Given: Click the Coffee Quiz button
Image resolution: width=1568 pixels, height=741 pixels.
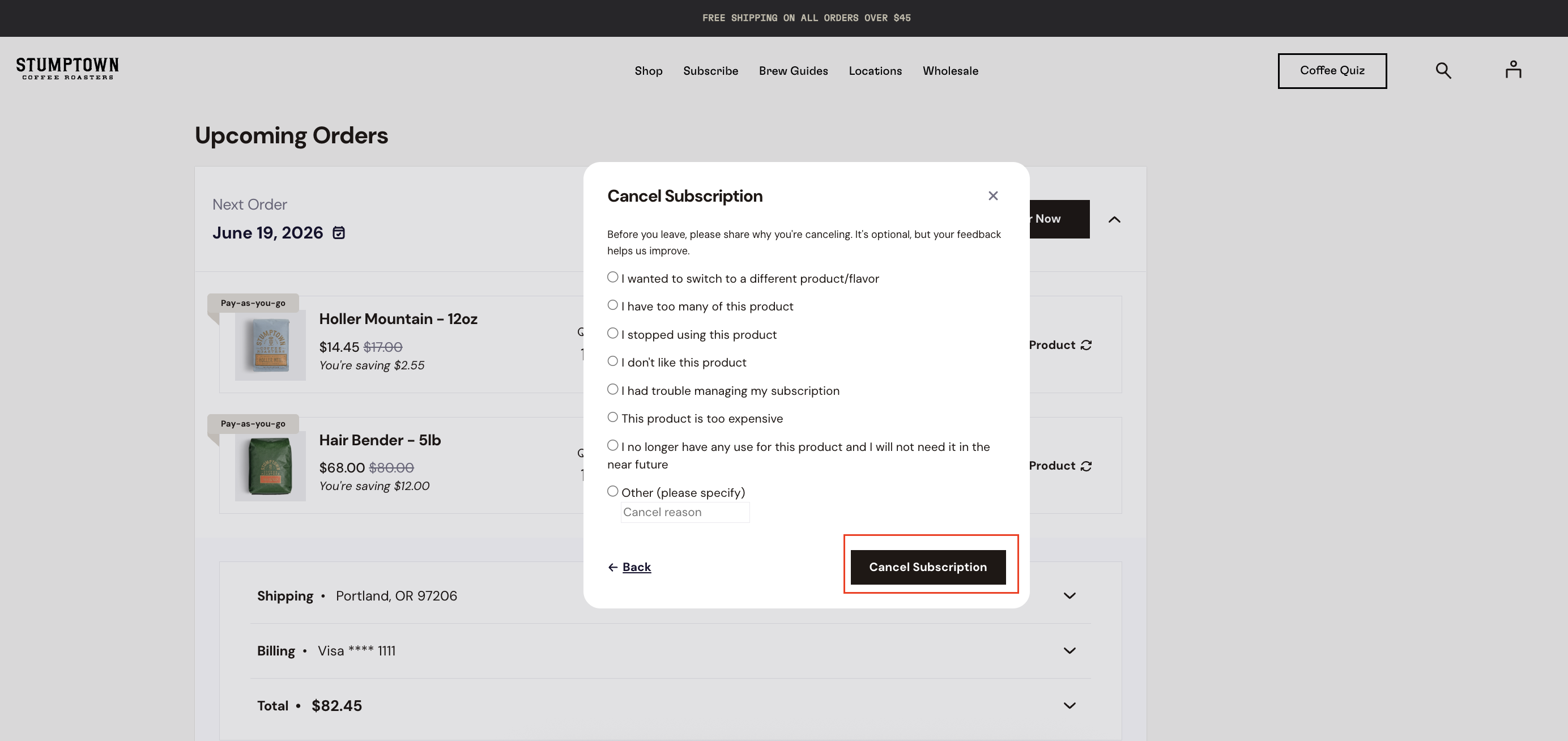Looking at the screenshot, I should (1332, 71).
